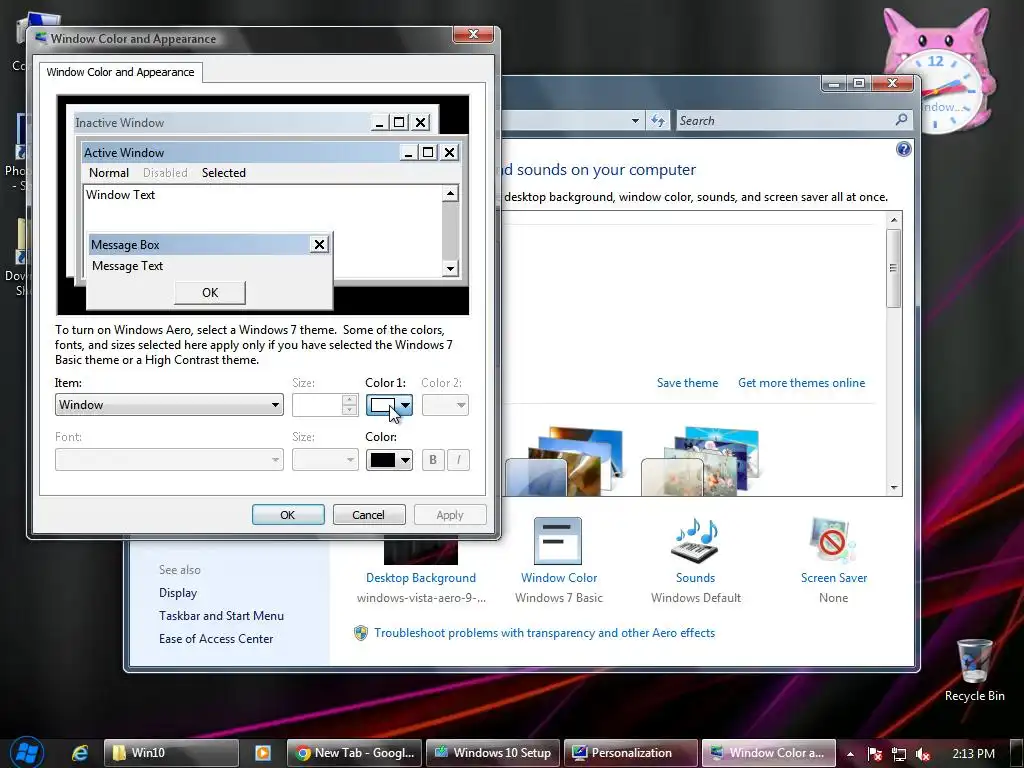Click the OK button in Message Box preview

click(210, 293)
